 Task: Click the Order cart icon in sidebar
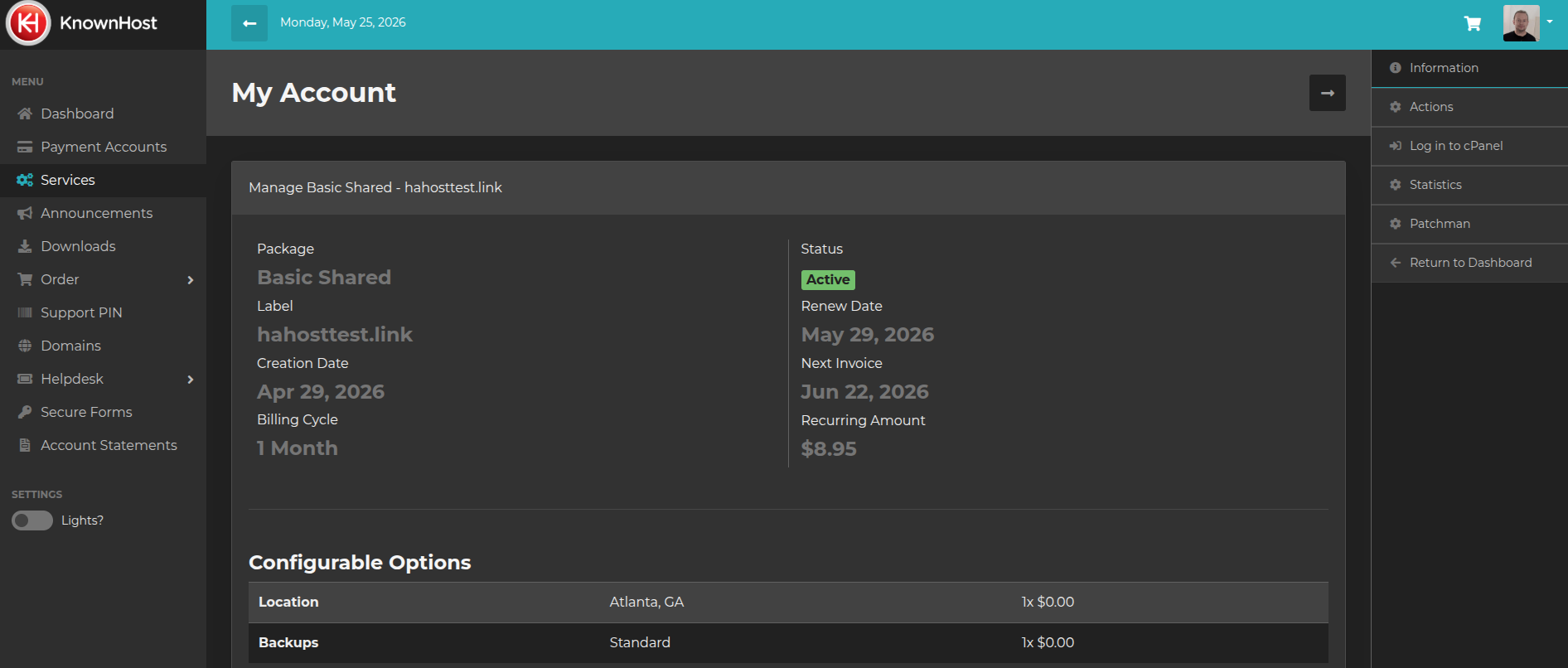tap(25, 279)
